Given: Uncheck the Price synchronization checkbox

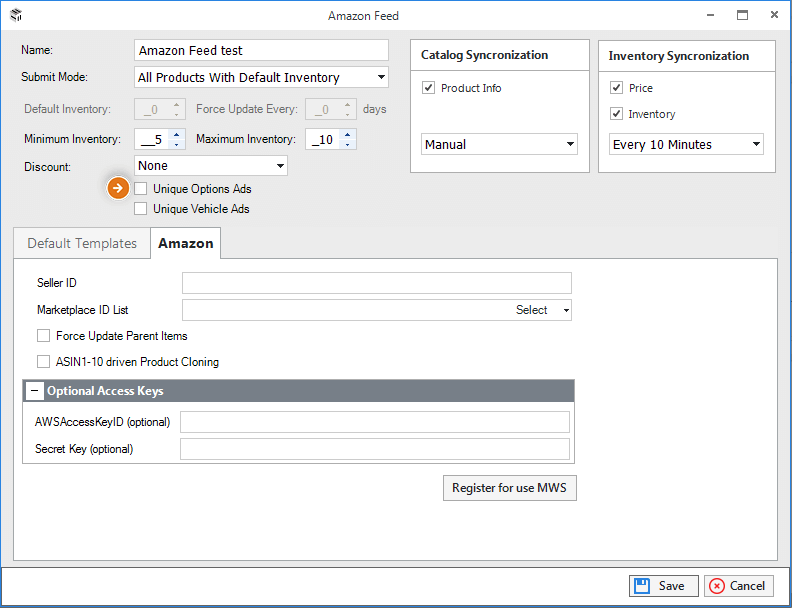Looking at the screenshot, I should point(616,88).
